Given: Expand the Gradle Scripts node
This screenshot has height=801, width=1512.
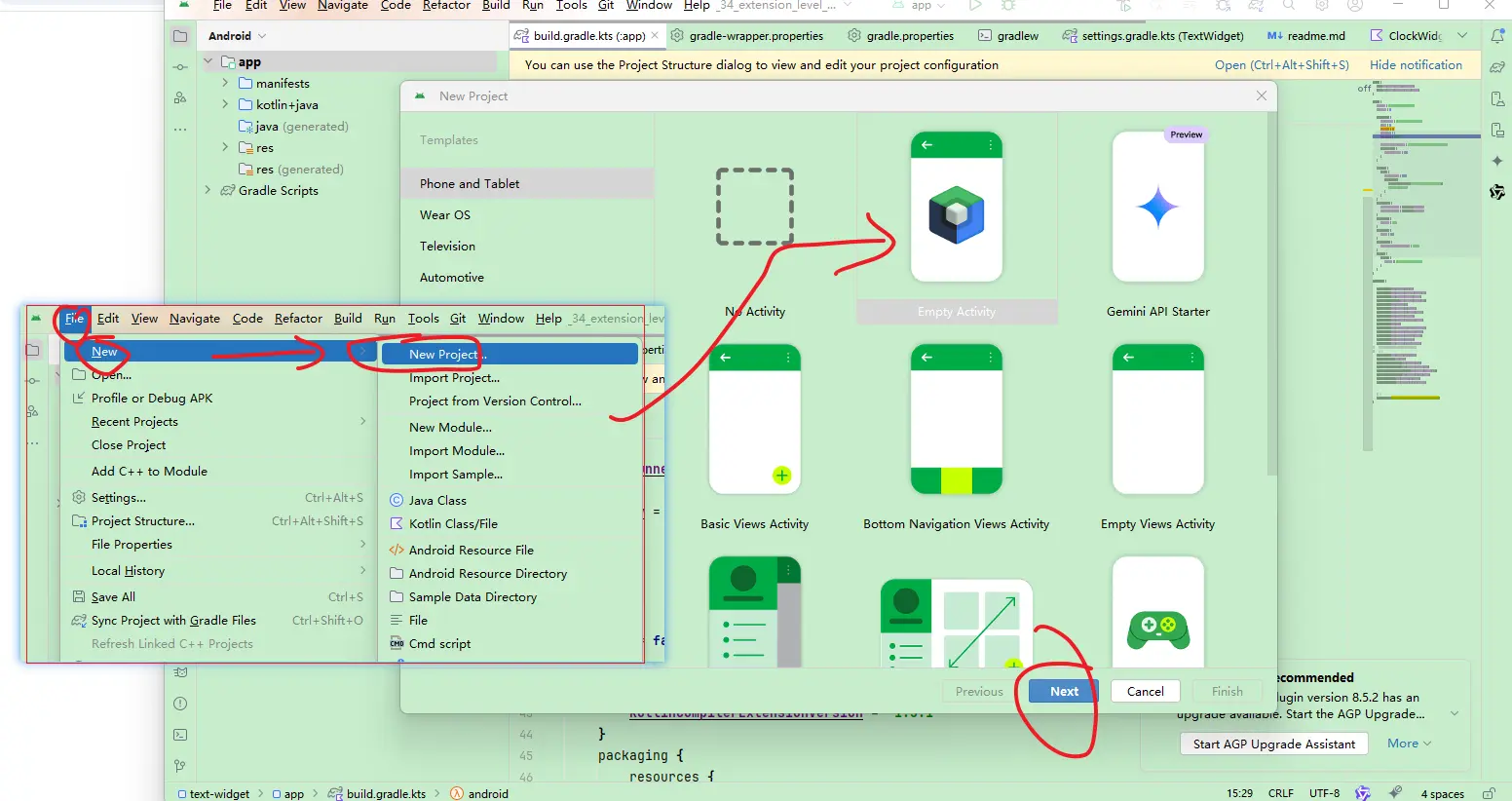Looking at the screenshot, I should click(x=208, y=191).
